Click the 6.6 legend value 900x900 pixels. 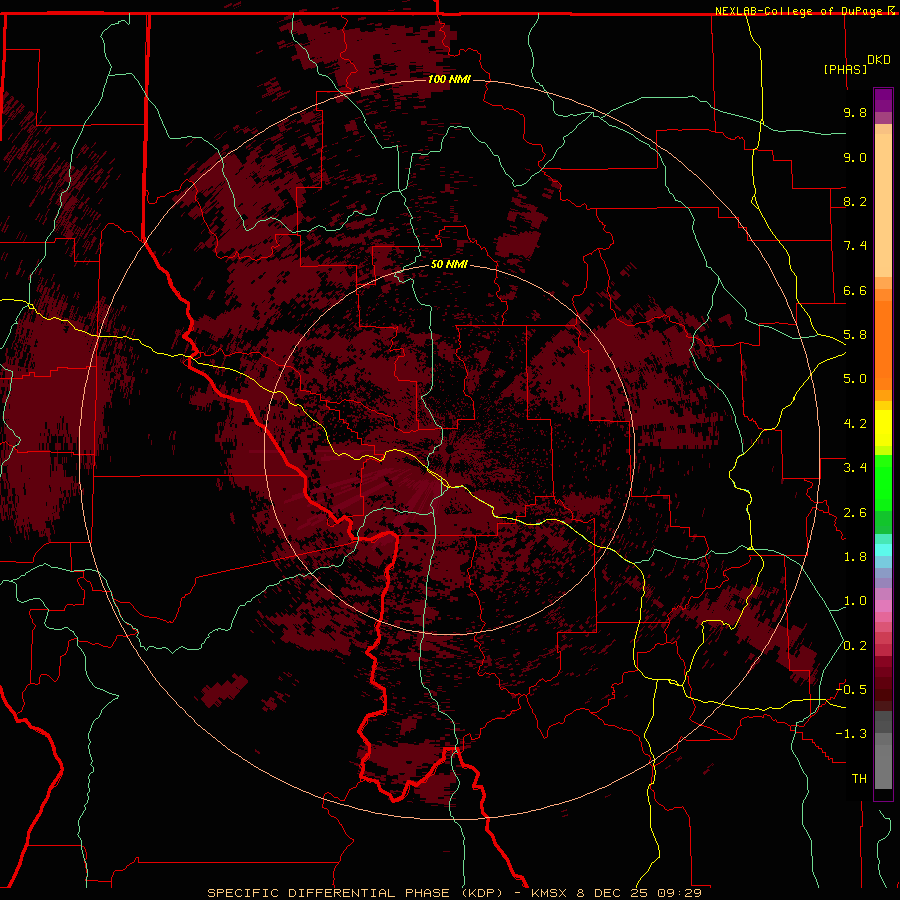855,290
